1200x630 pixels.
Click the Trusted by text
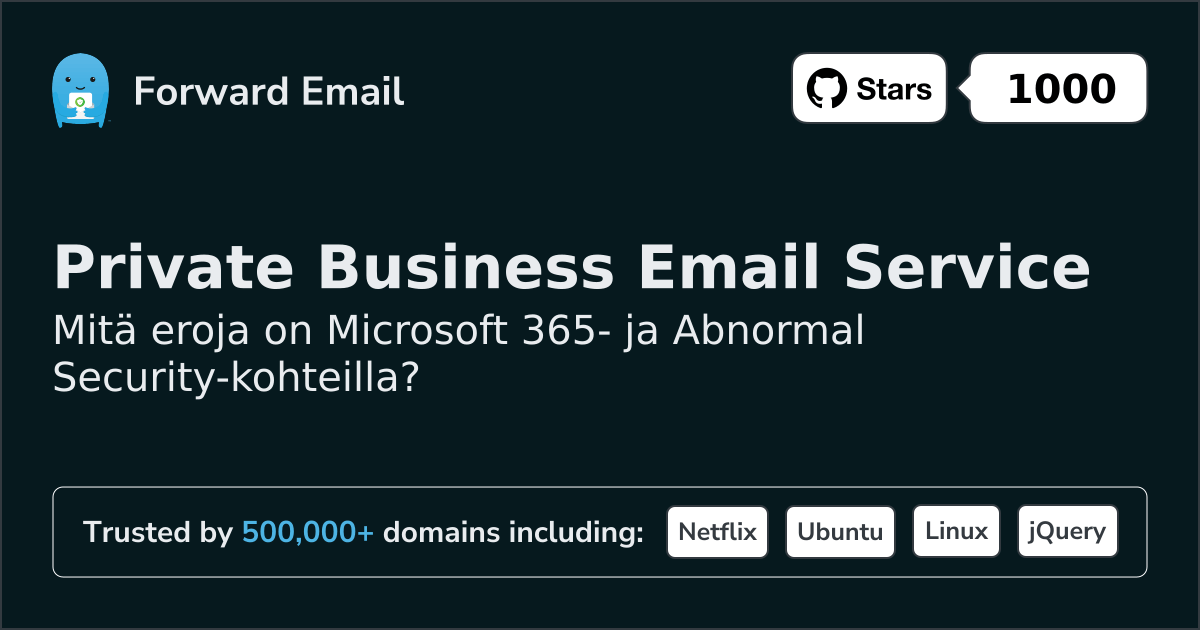pos(158,533)
